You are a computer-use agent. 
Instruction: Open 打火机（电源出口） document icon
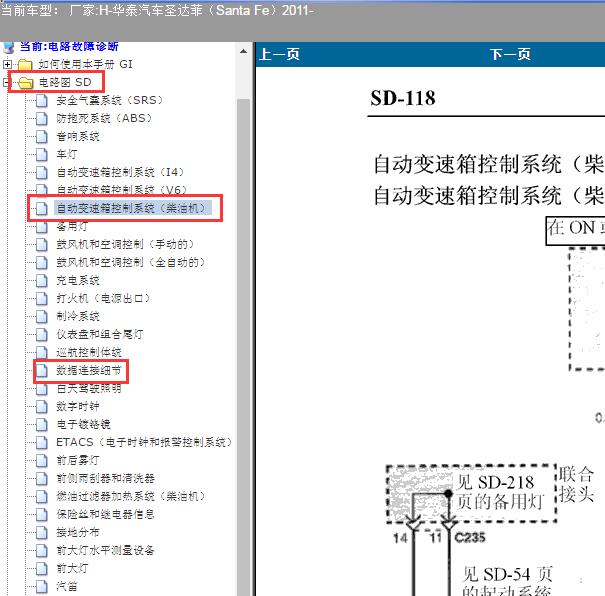pyautogui.click(x=42, y=299)
